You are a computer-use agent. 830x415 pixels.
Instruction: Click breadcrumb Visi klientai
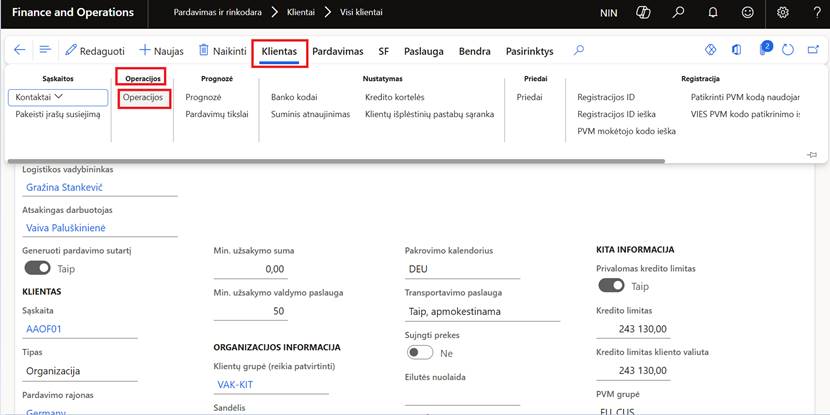[x=361, y=12]
